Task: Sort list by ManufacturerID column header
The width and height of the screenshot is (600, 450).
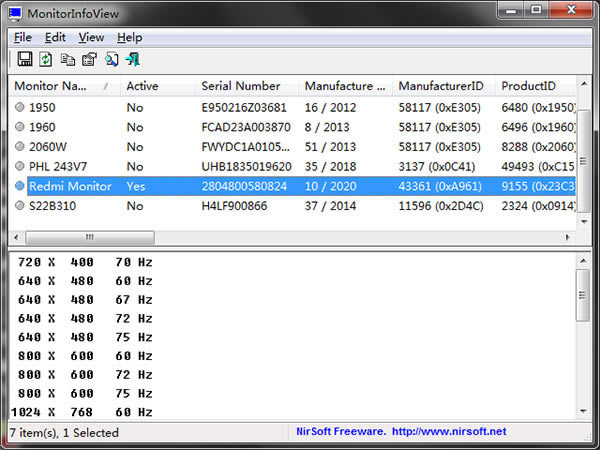Action: (x=440, y=86)
